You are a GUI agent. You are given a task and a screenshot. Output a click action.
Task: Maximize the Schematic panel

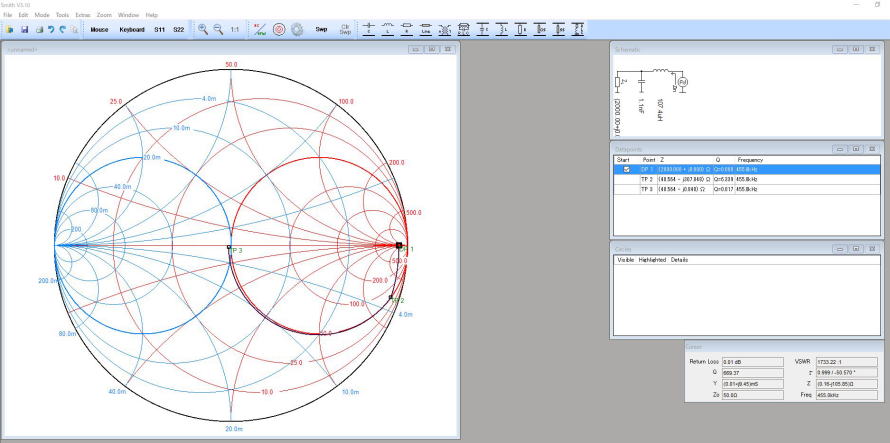[x=855, y=49]
